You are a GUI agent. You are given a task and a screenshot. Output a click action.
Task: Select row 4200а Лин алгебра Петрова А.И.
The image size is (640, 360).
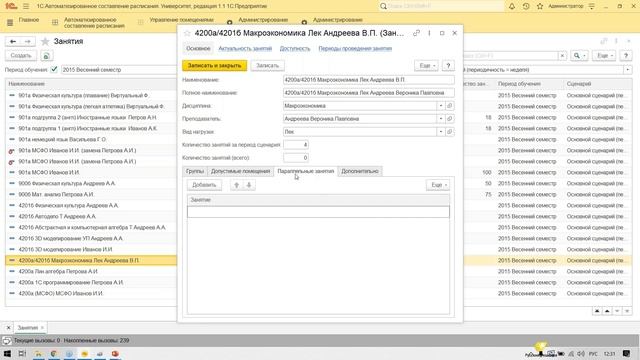tap(91, 271)
